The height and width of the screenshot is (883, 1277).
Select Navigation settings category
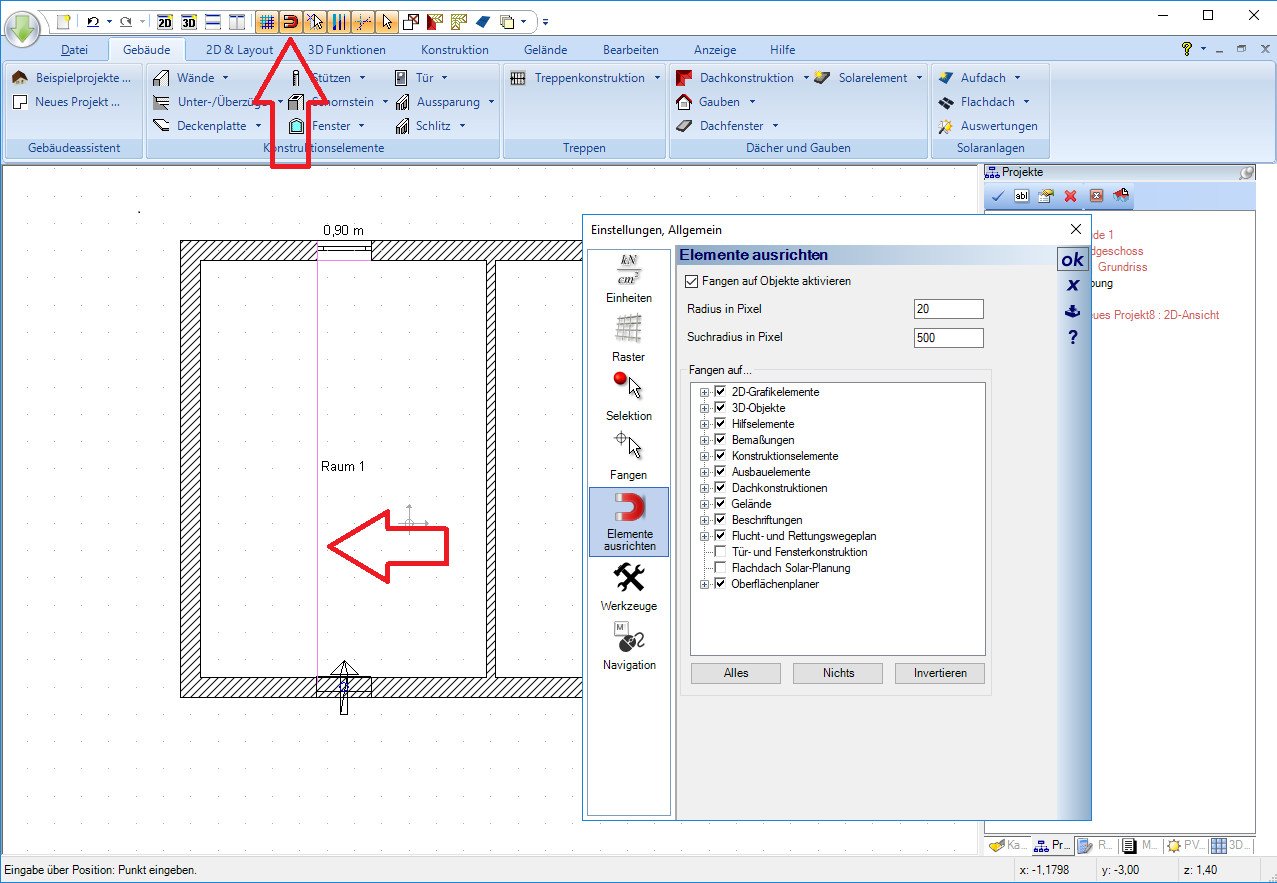click(x=628, y=646)
